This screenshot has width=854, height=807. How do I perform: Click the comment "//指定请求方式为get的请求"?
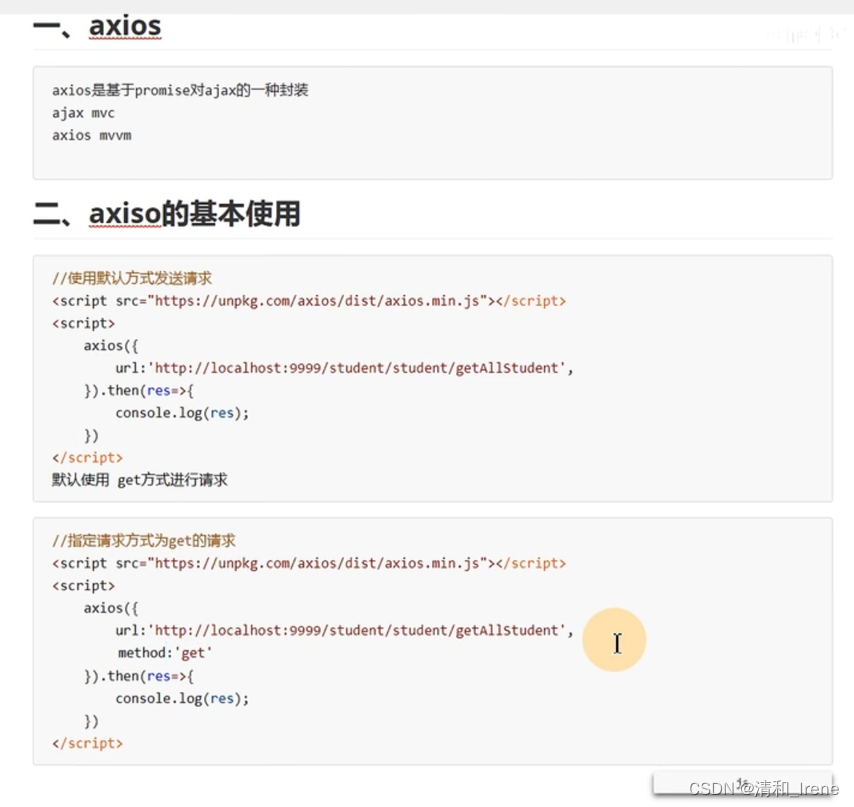coord(144,541)
